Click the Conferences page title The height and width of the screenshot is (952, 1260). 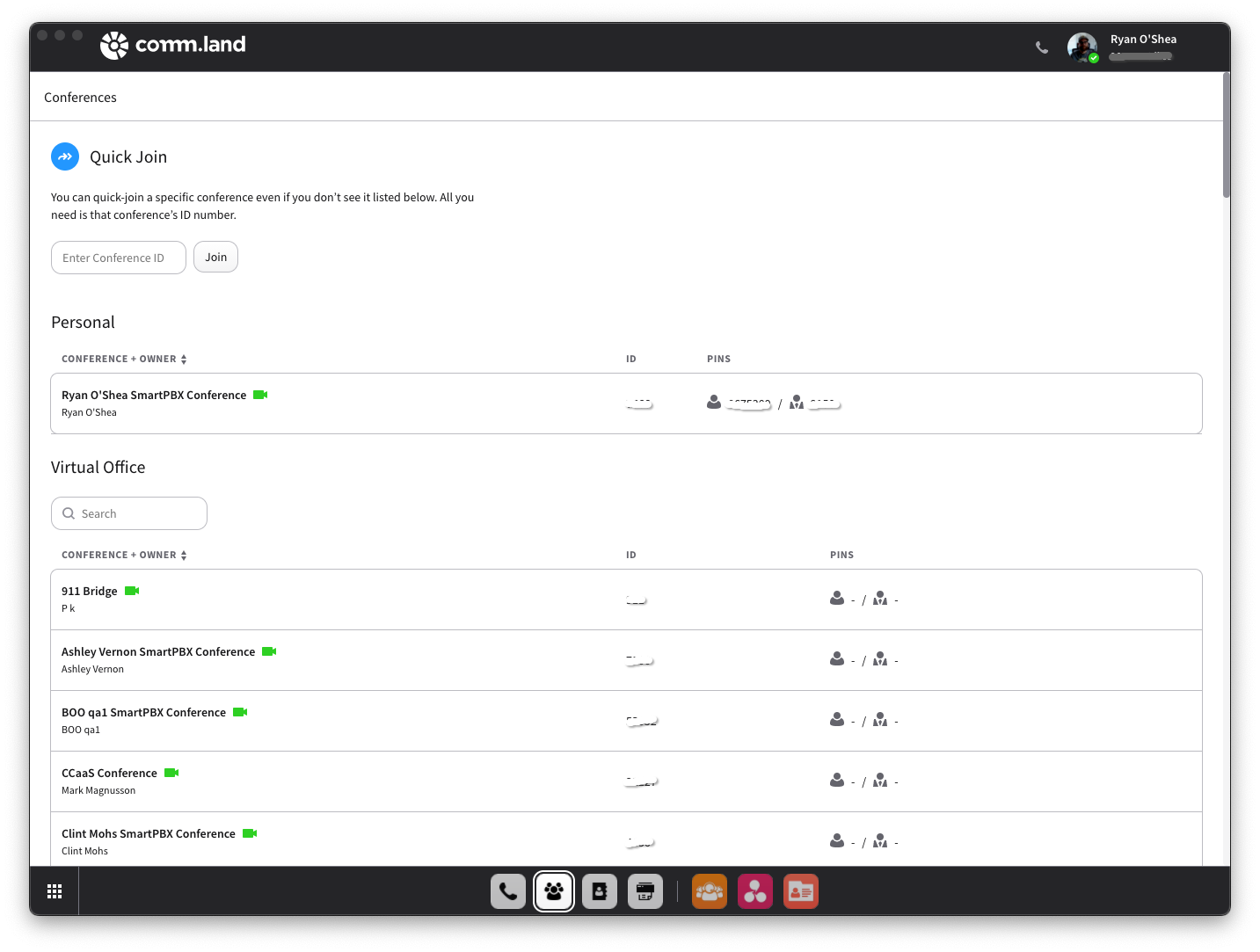pyautogui.click(x=80, y=97)
